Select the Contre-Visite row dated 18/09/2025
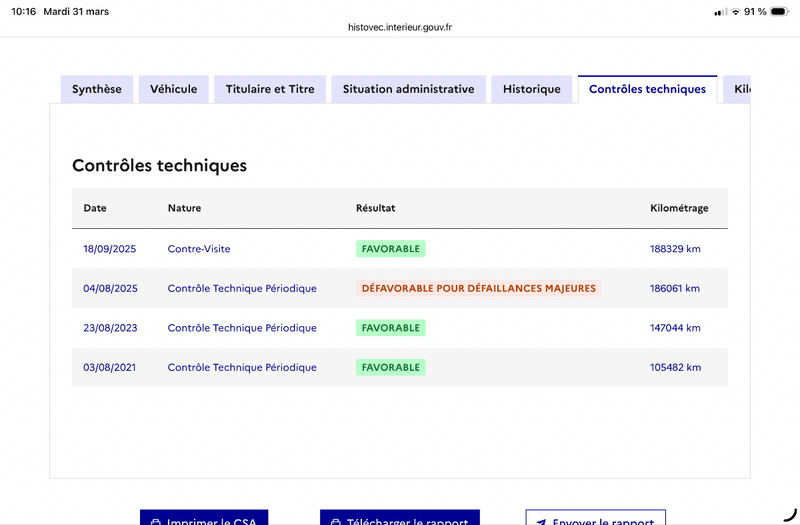The height and width of the screenshot is (525, 800). [x=400, y=249]
